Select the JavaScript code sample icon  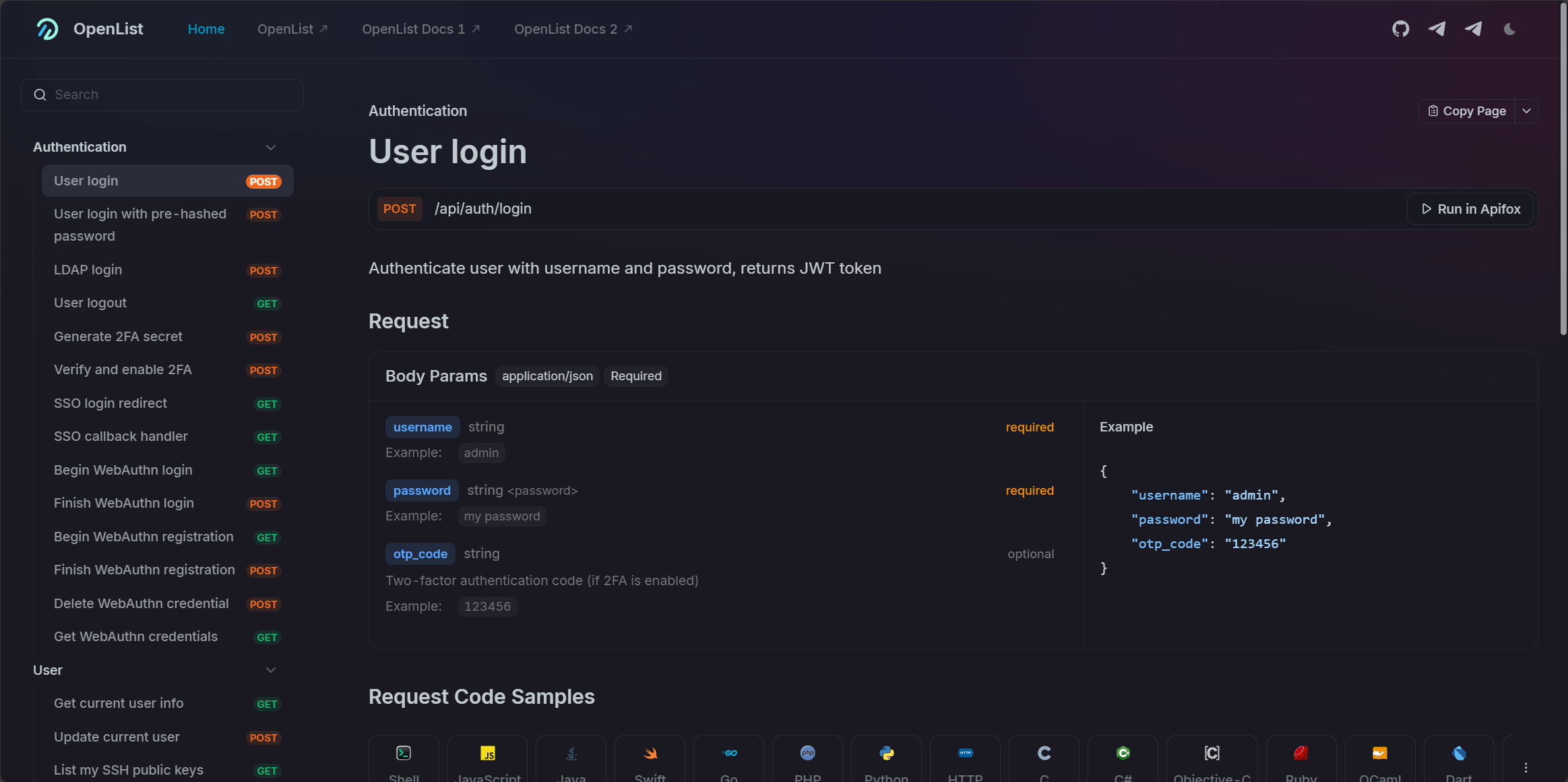487,753
